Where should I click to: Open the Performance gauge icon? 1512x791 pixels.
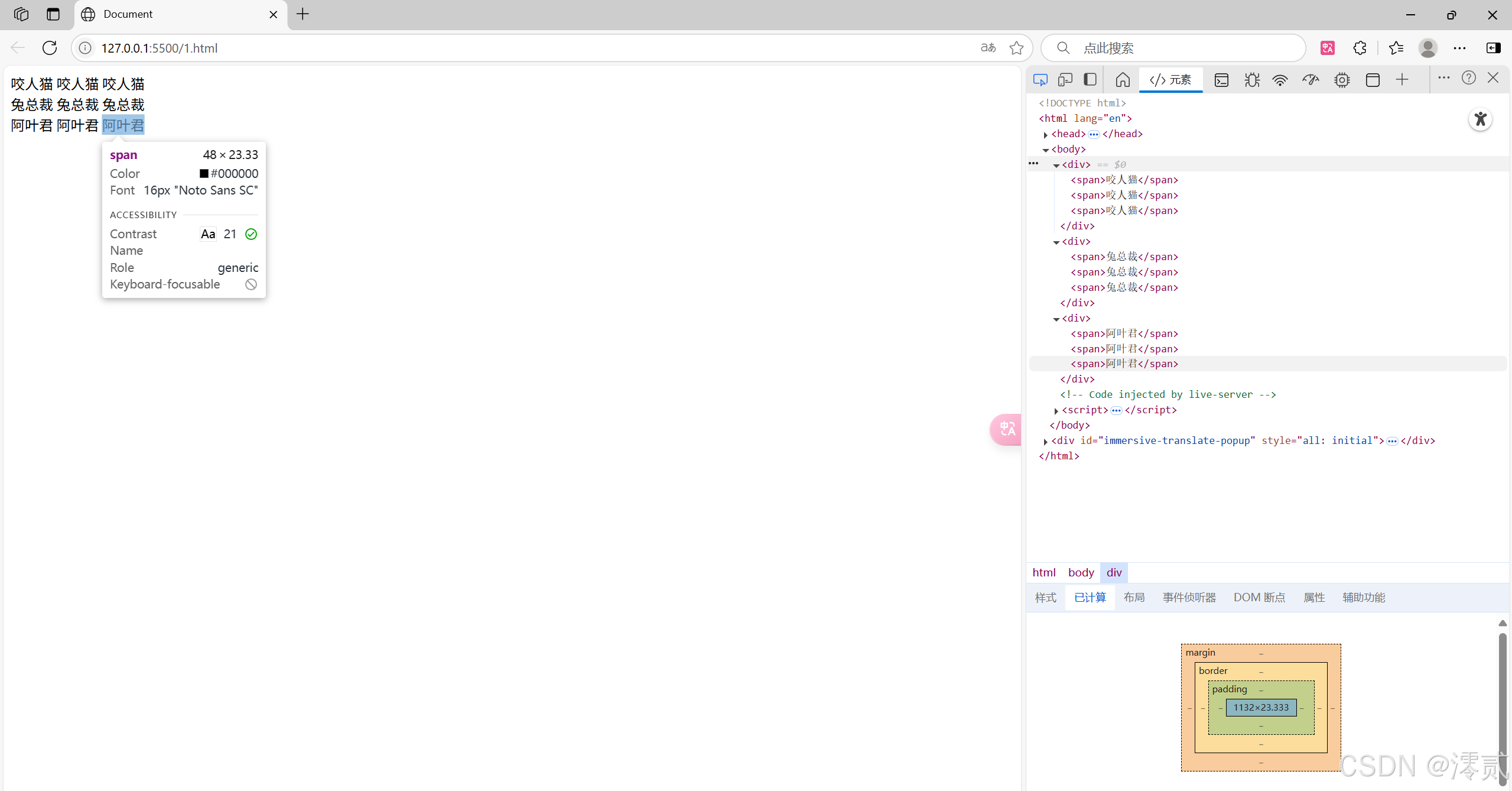(x=1311, y=80)
